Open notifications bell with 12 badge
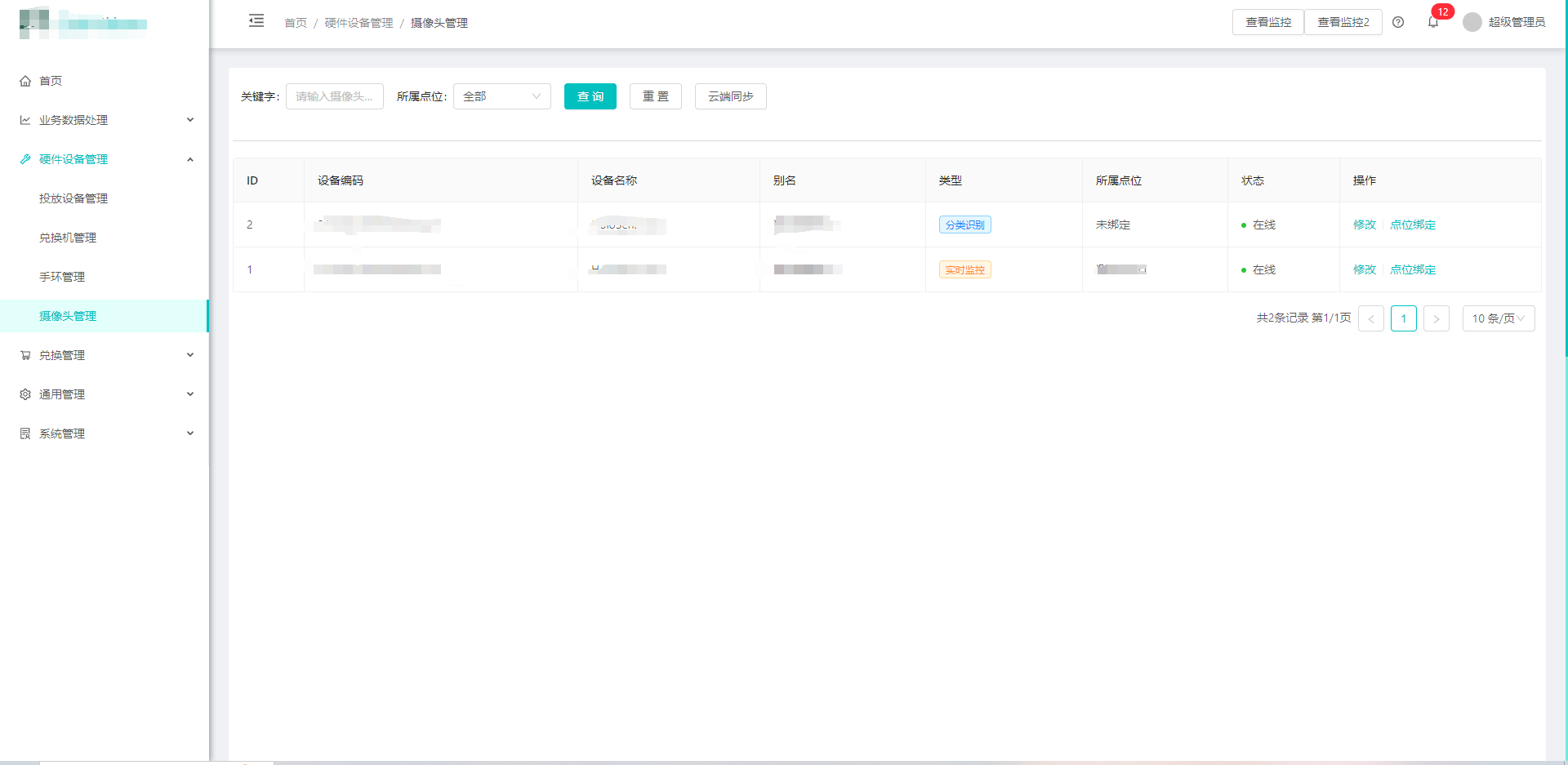Image resolution: width=1568 pixels, height=765 pixels. pyautogui.click(x=1433, y=22)
